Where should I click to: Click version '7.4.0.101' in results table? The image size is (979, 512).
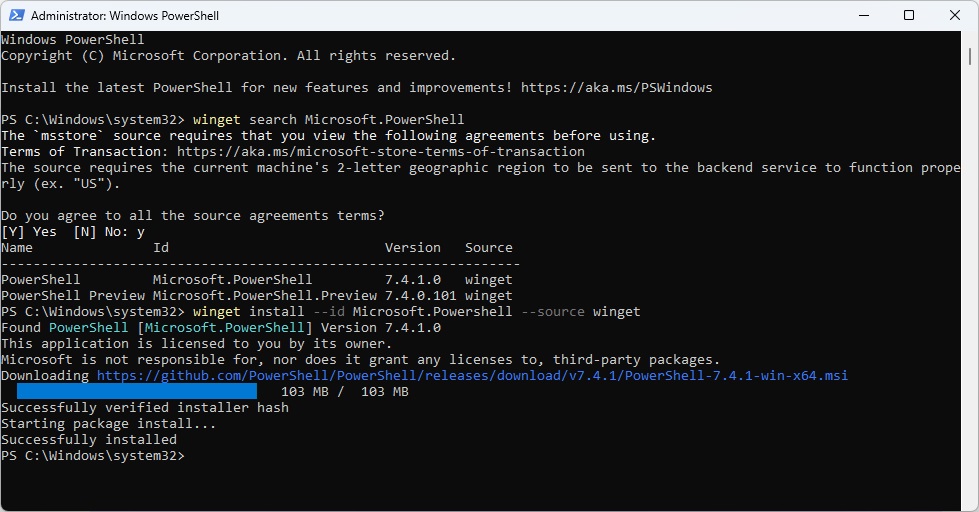(420, 295)
